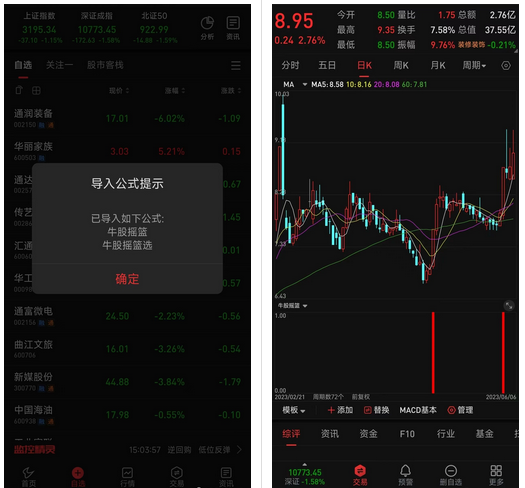The width and height of the screenshot is (525, 488).
Task: Open the 周期 period dropdown
Action: [474, 65]
